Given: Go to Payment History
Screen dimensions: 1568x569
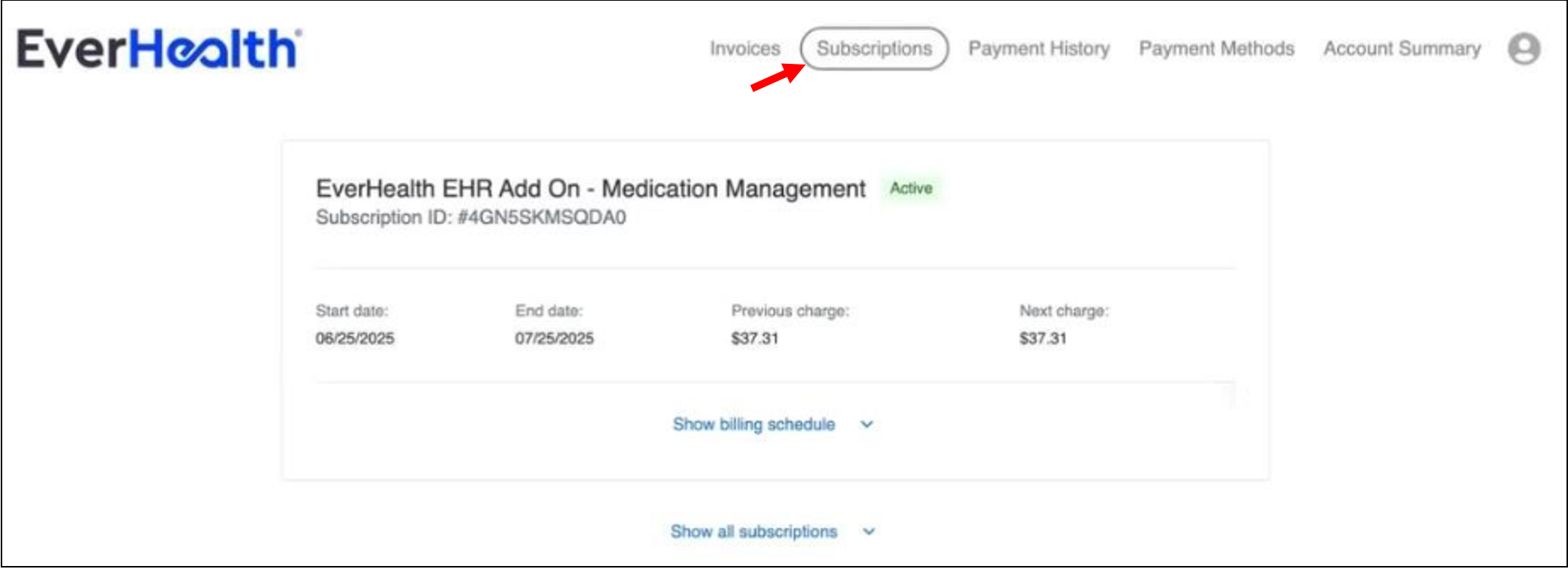Looking at the screenshot, I should click(x=1038, y=49).
